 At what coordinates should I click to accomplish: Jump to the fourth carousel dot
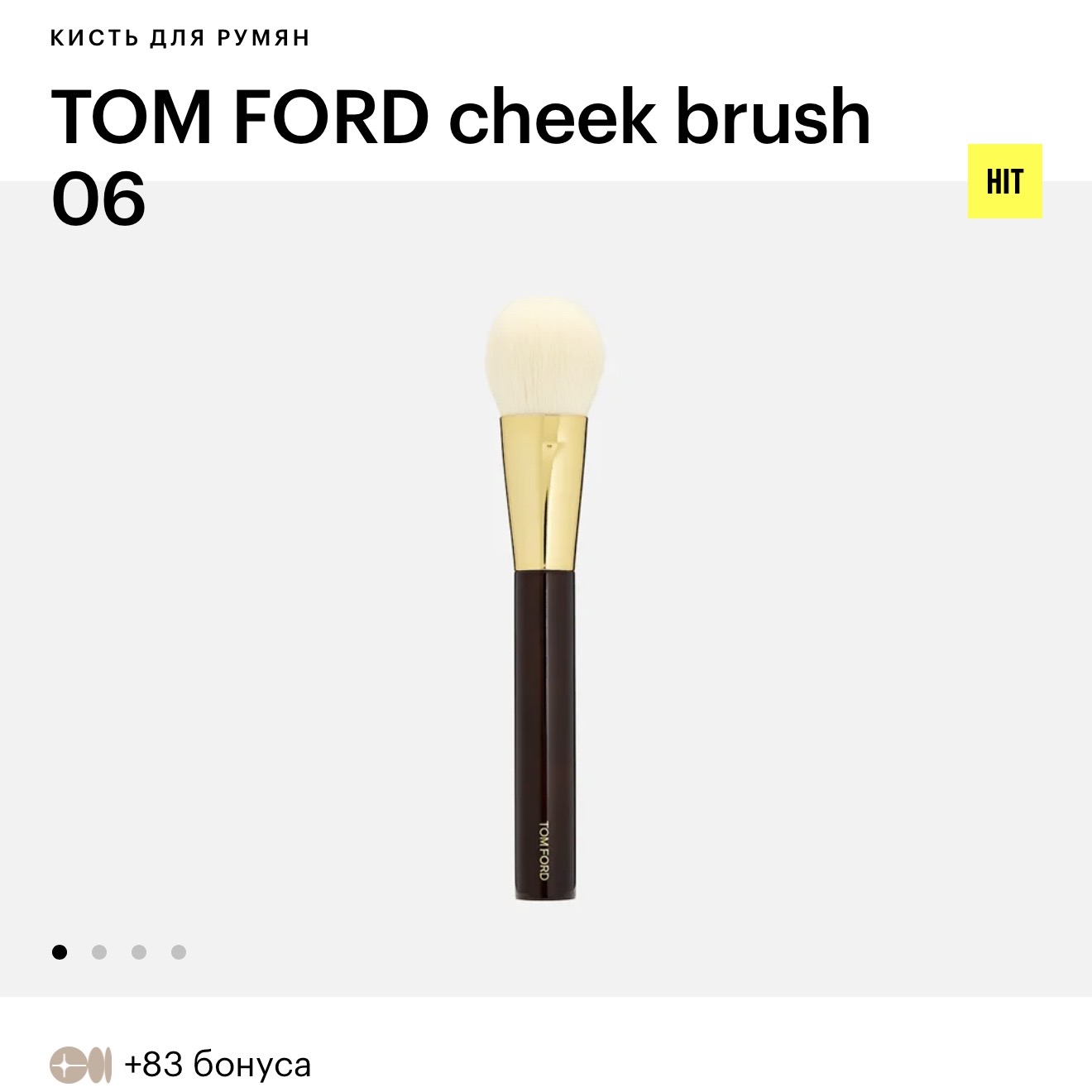pyautogui.click(x=179, y=952)
